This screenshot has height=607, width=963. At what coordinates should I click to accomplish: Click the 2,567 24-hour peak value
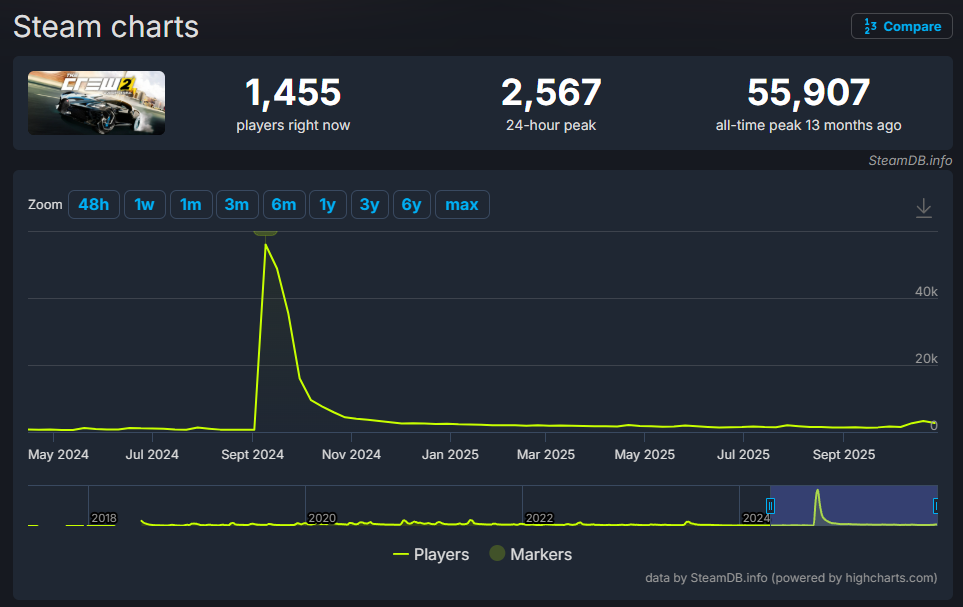(551, 92)
